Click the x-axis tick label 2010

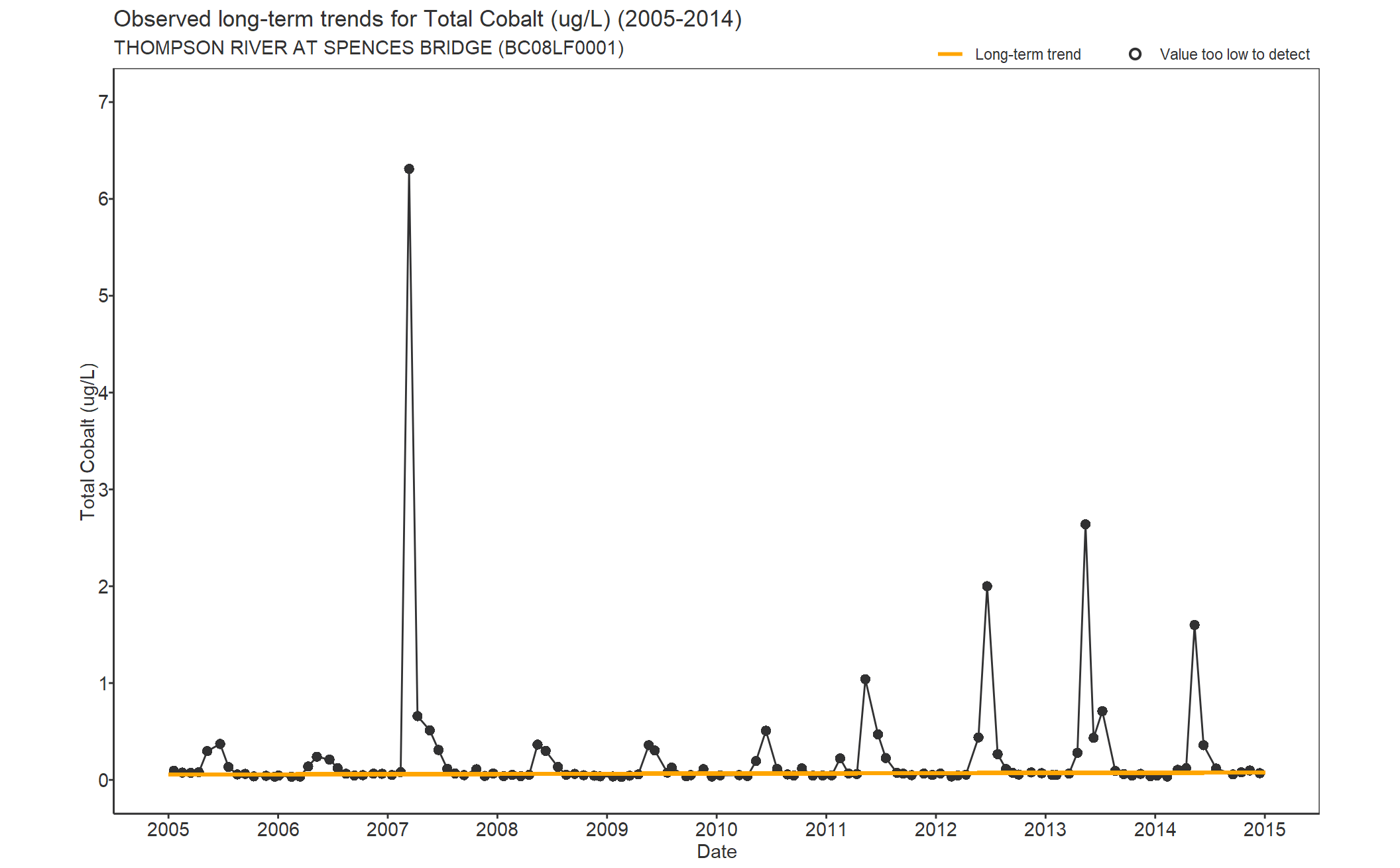tap(717, 830)
